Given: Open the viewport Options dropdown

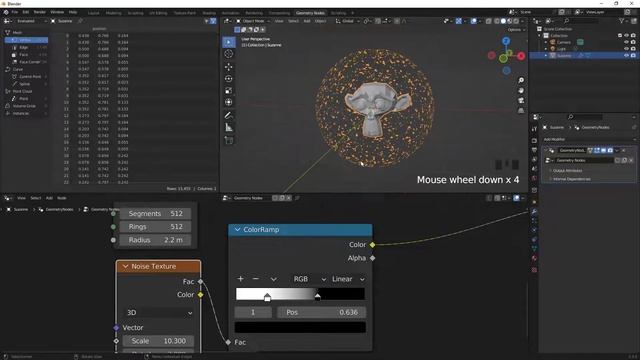Looking at the screenshot, I should (x=516, y=30).
